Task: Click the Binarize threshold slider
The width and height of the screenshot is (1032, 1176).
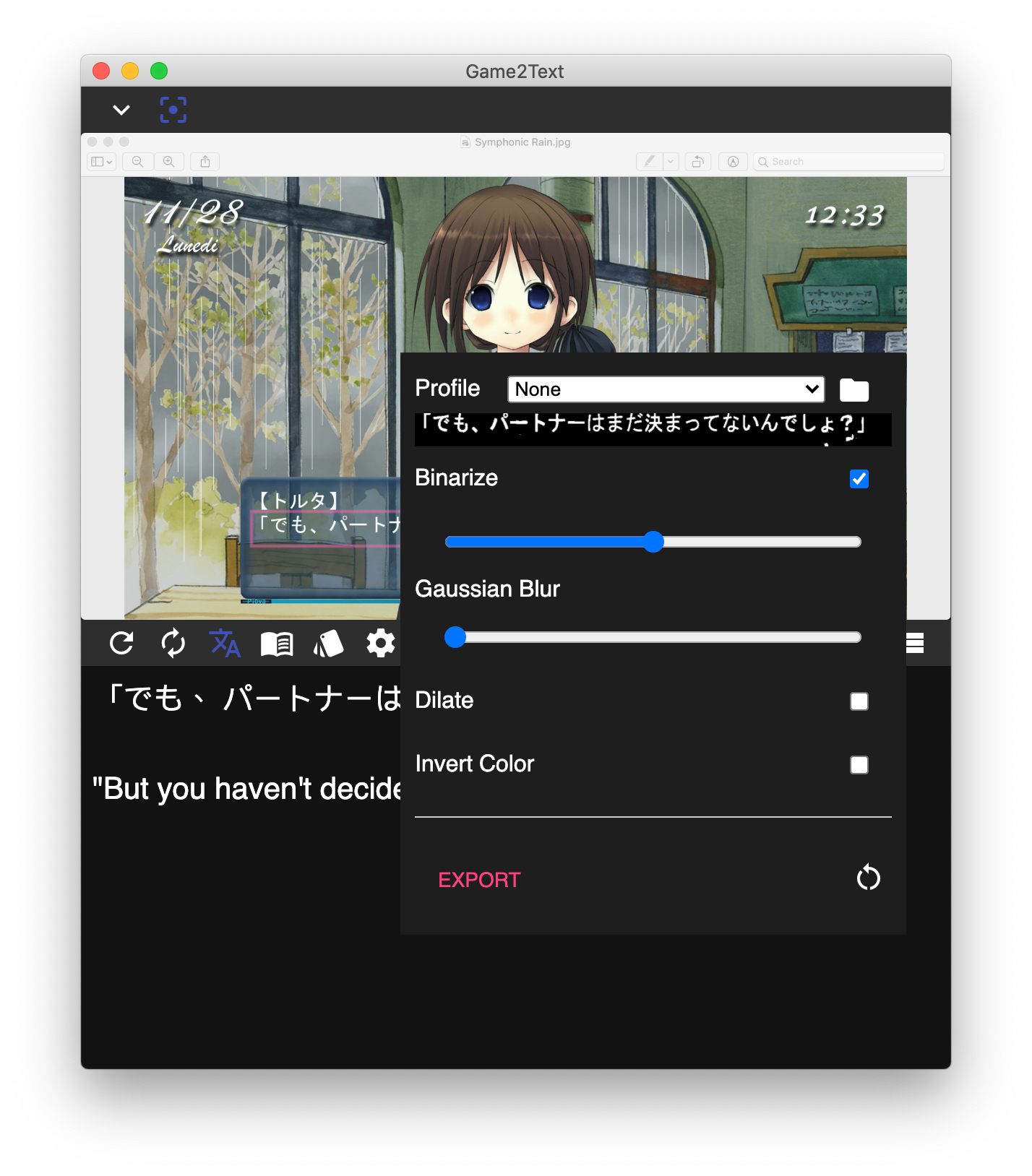Action: click(x=653, y=542)
